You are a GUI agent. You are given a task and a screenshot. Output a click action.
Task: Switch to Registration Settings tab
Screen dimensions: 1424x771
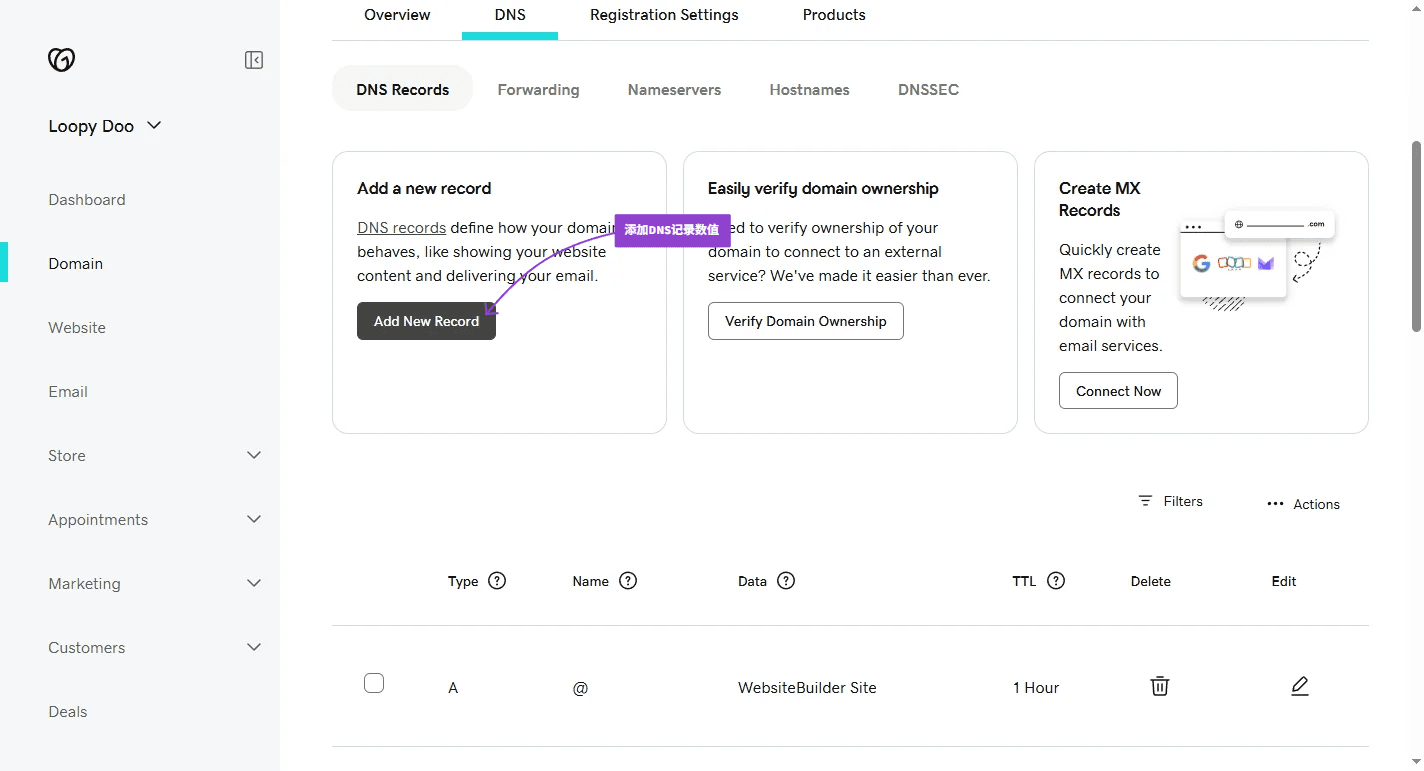point(664,15)
